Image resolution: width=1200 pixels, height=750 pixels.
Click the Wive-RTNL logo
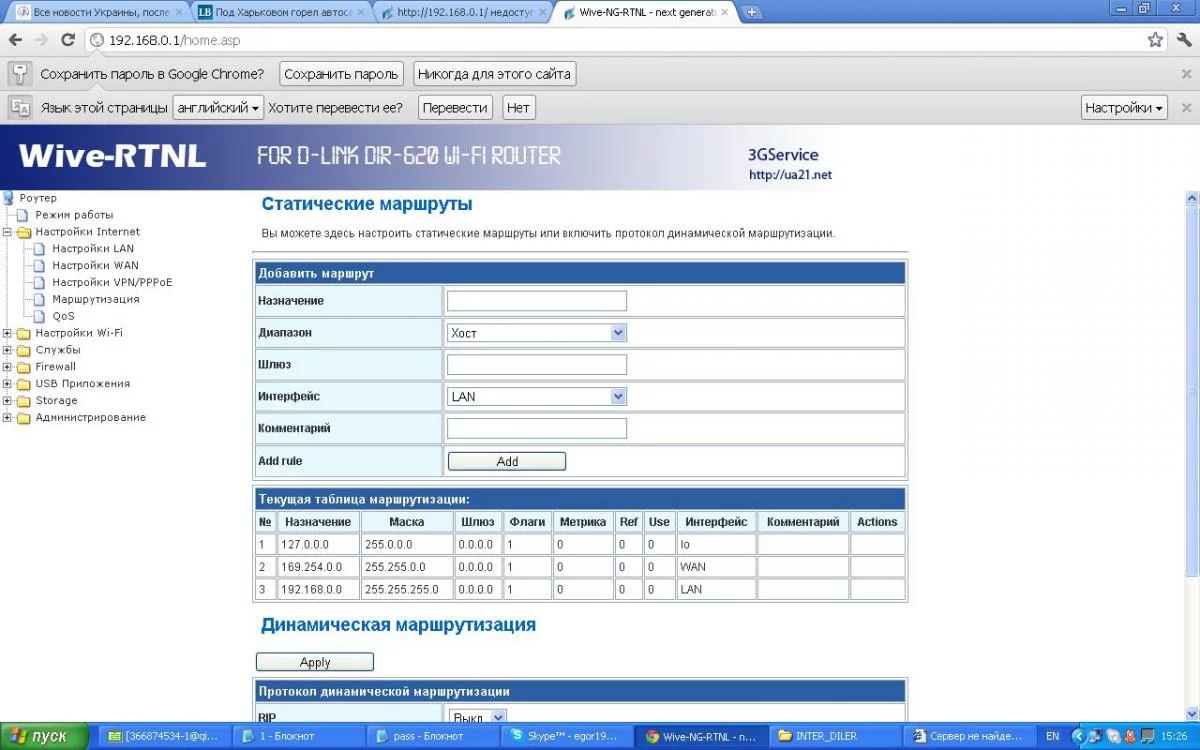point(112,155)
